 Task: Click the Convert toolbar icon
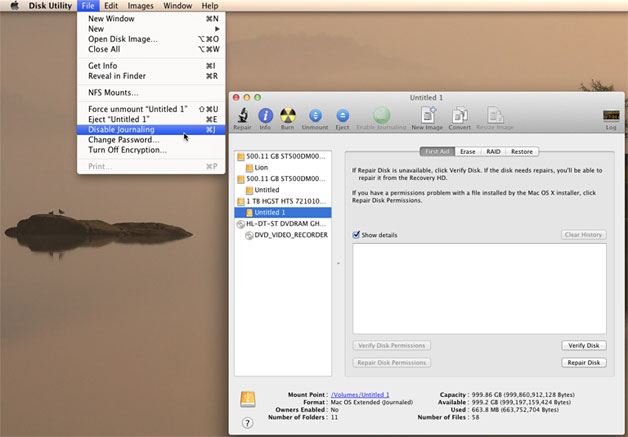coord(460,117)
